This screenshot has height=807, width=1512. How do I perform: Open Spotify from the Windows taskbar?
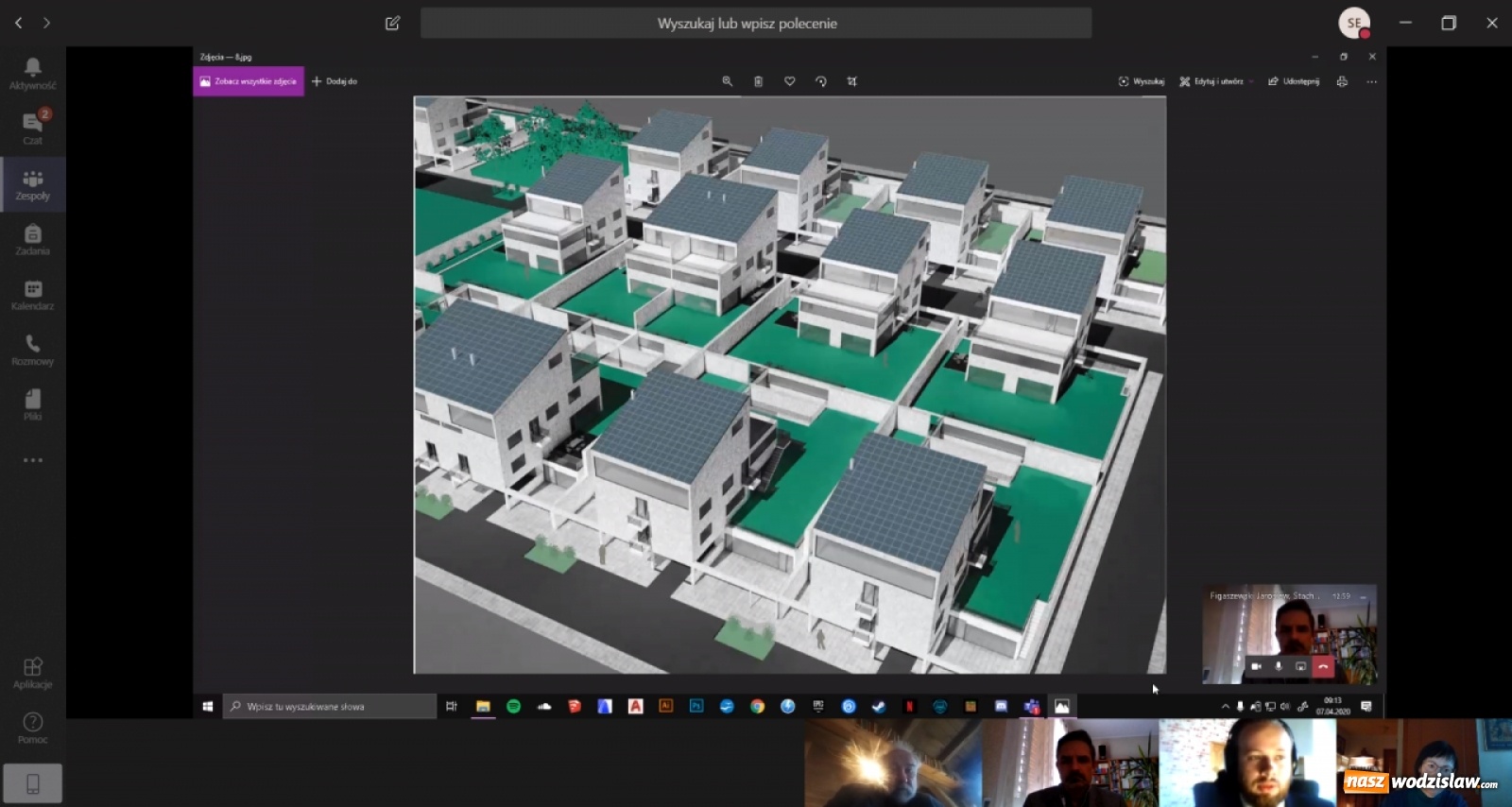tap(513, 706)
